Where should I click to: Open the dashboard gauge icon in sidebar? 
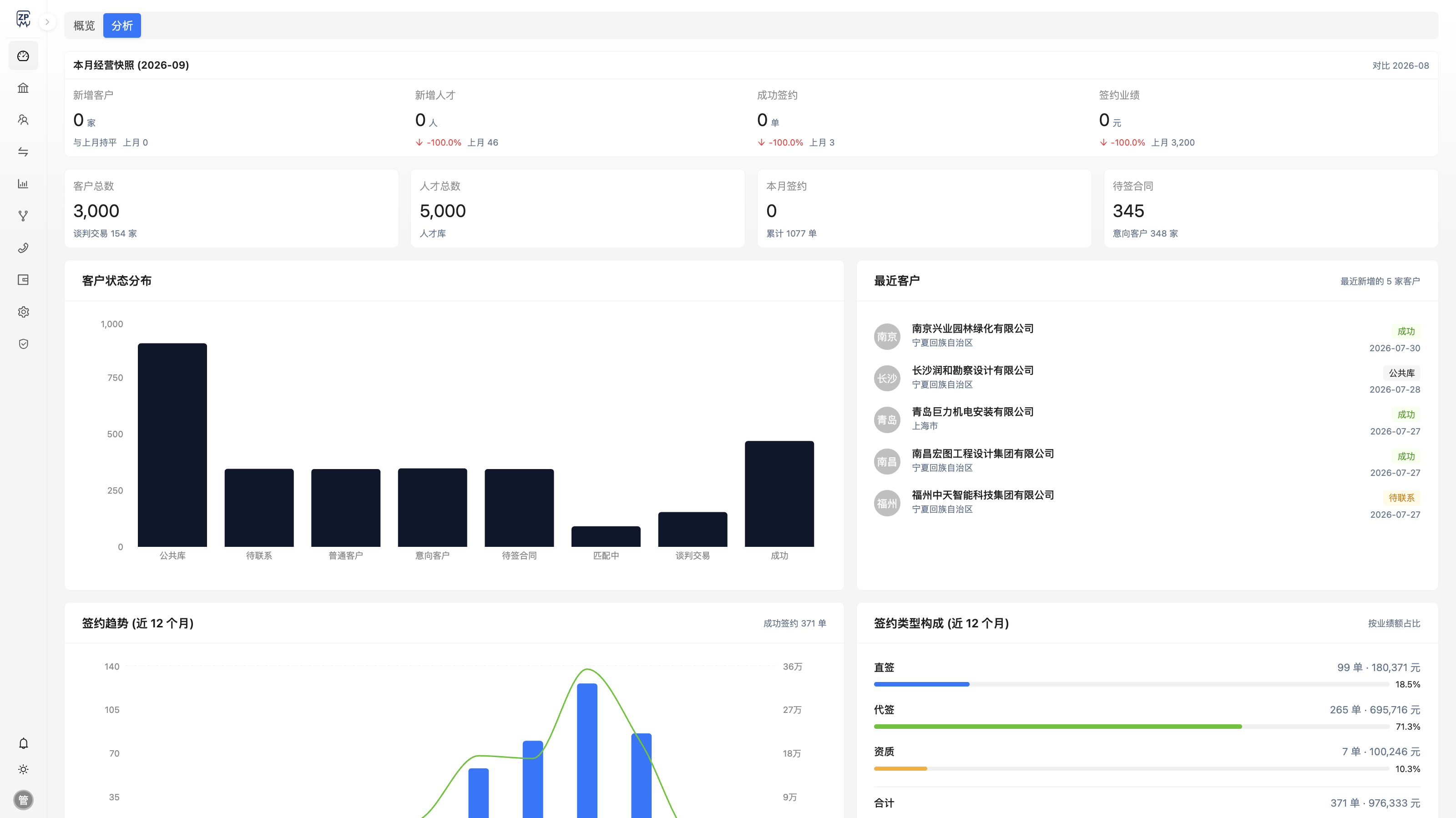point(23,56)
